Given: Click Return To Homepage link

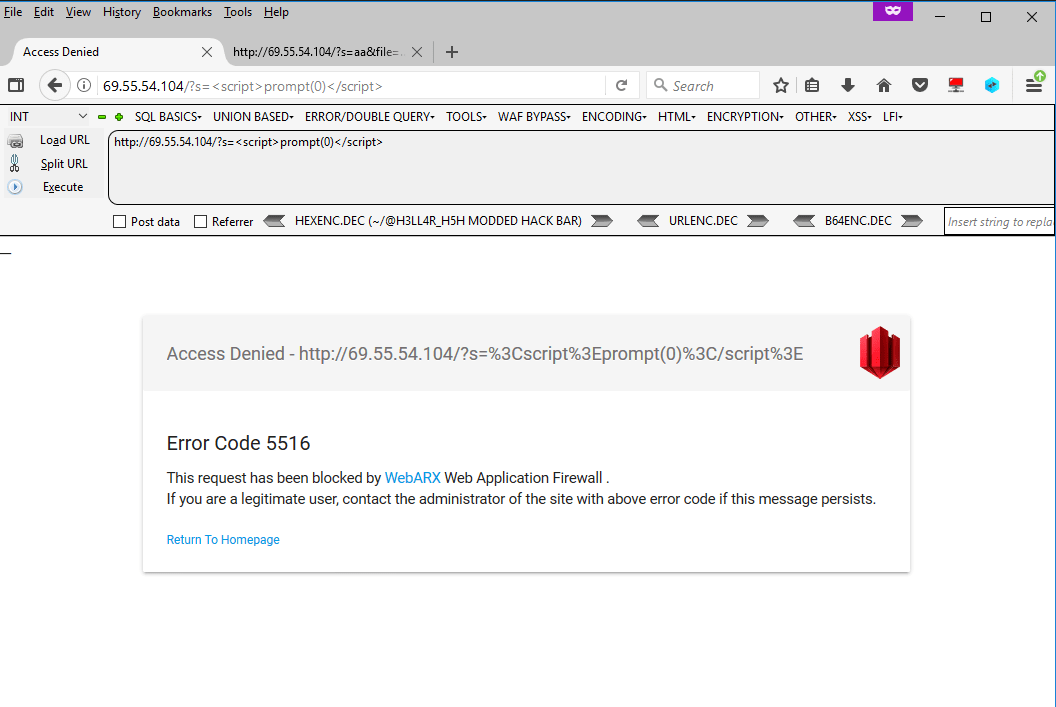Looking at the screenshot, I should (x=223, y=539).
